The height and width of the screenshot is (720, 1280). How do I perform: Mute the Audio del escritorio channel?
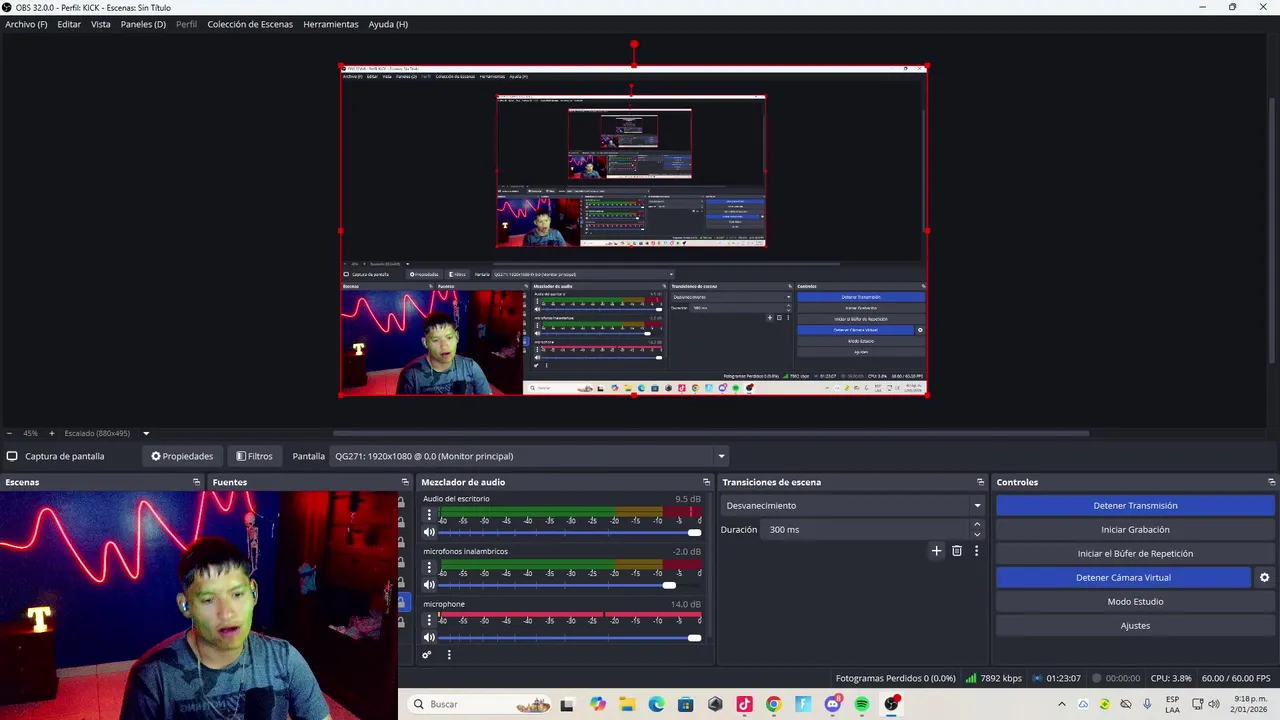coord(429,532)
